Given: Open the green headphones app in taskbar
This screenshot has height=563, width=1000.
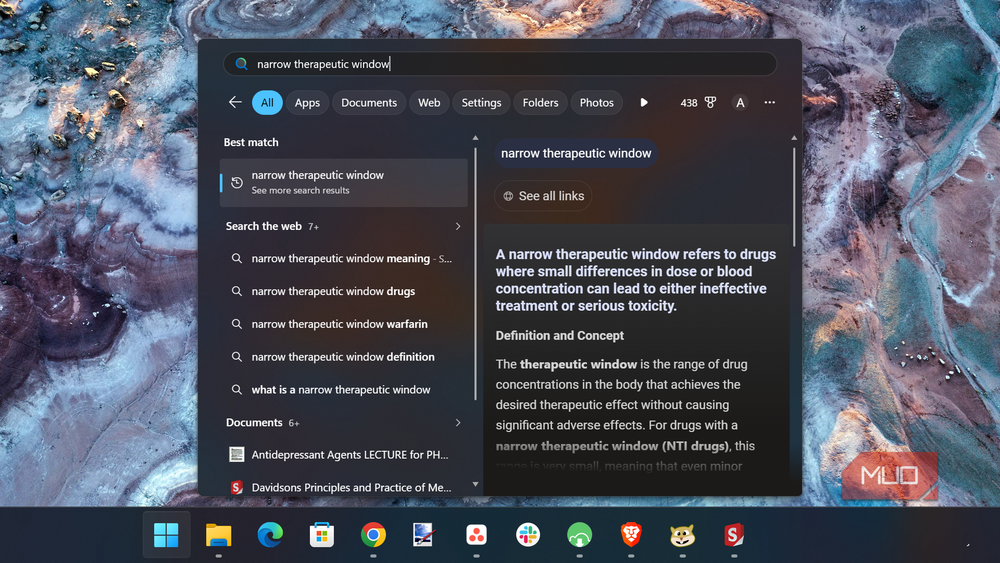Looking at the screenshot, I should point(579,535).
